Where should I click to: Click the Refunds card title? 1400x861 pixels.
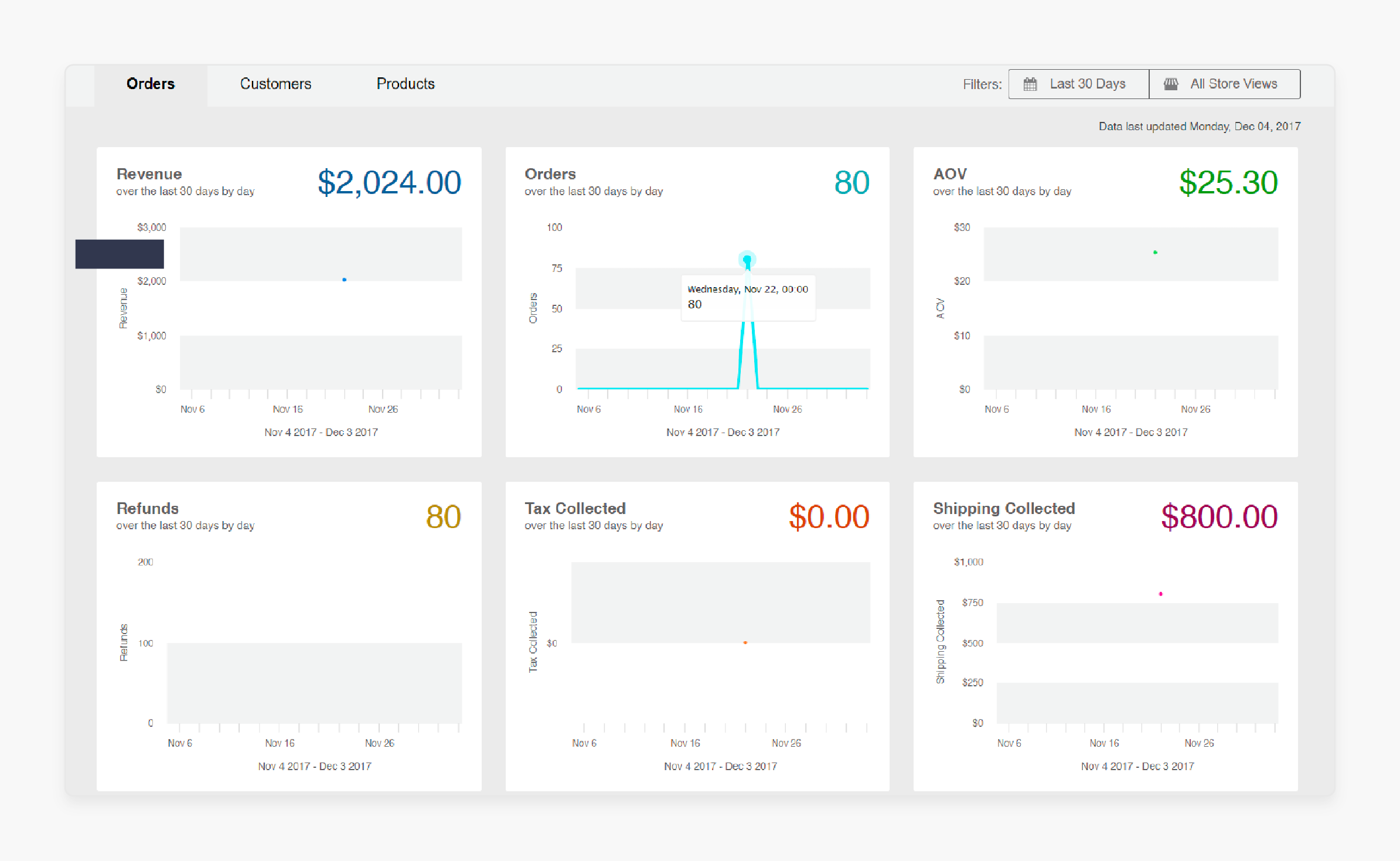click(148, 508)
